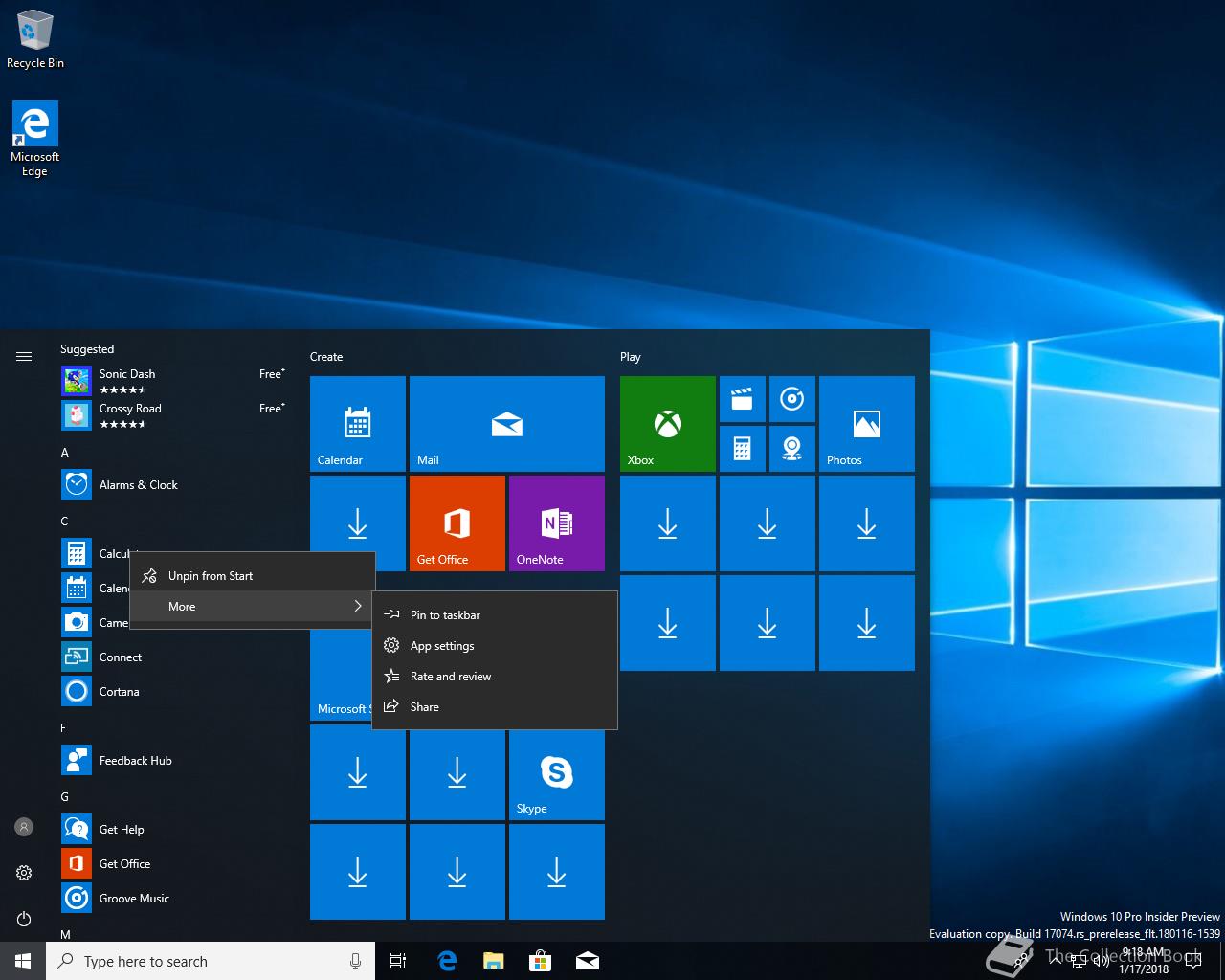Open Microsoft Edge from taskbar
This screenshot has width=1225, height=980.
tap(447, 961)
